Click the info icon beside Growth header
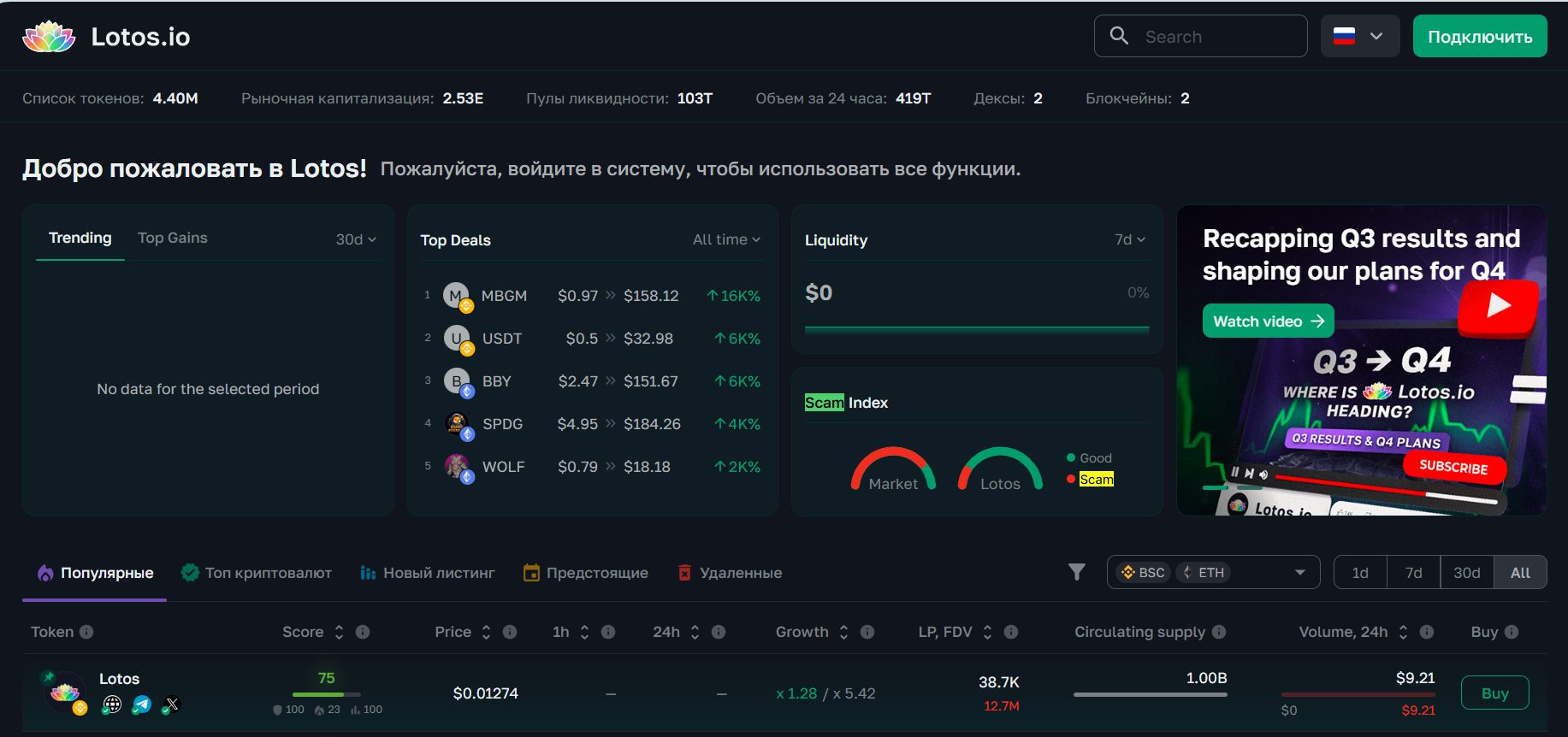The width and height of the screenshot is (1568, 737). click(867, 632)
